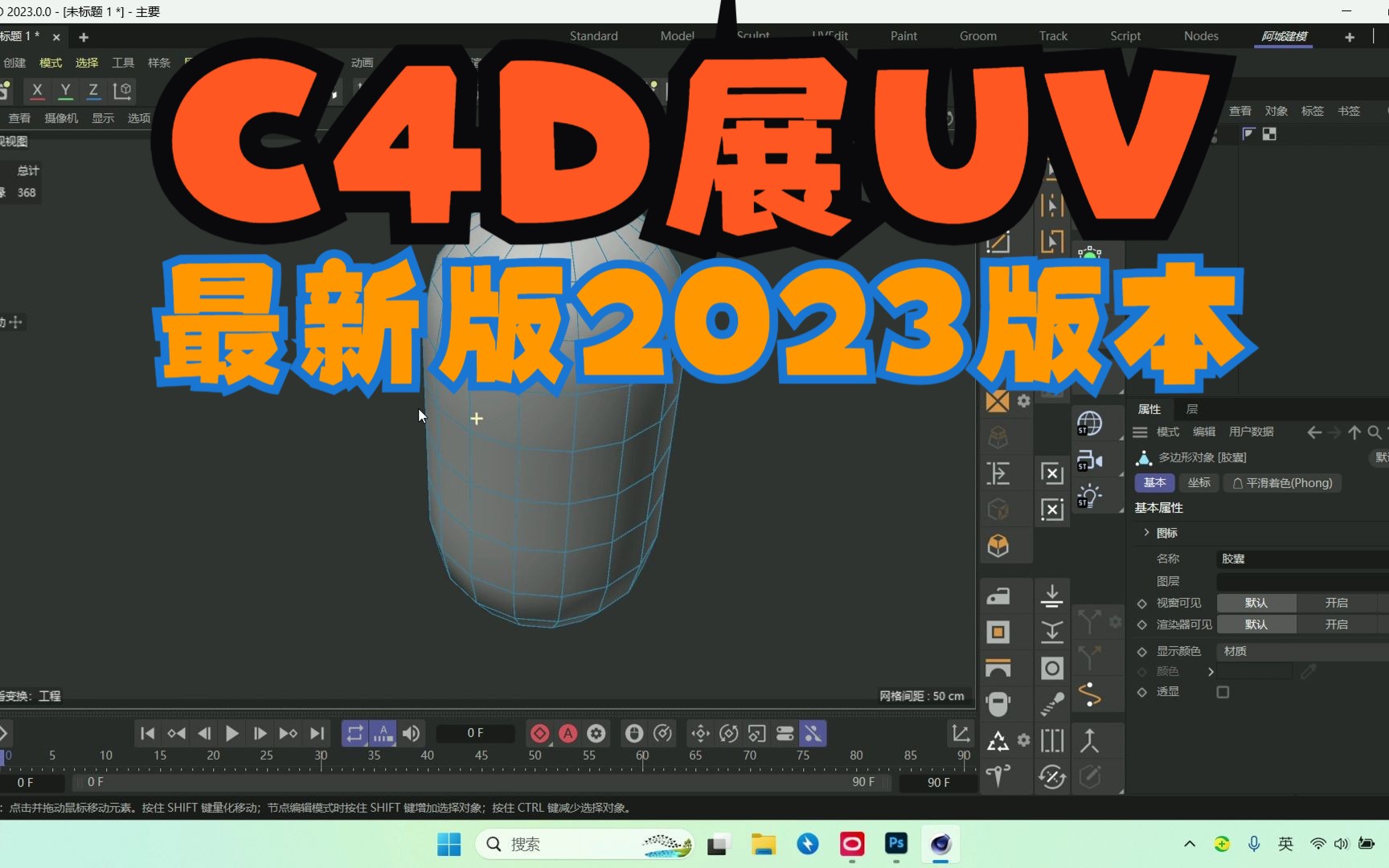The width and height of the screenshot is (1389, 868).
Task: Select the Standard layout tab
Action: 594,36
